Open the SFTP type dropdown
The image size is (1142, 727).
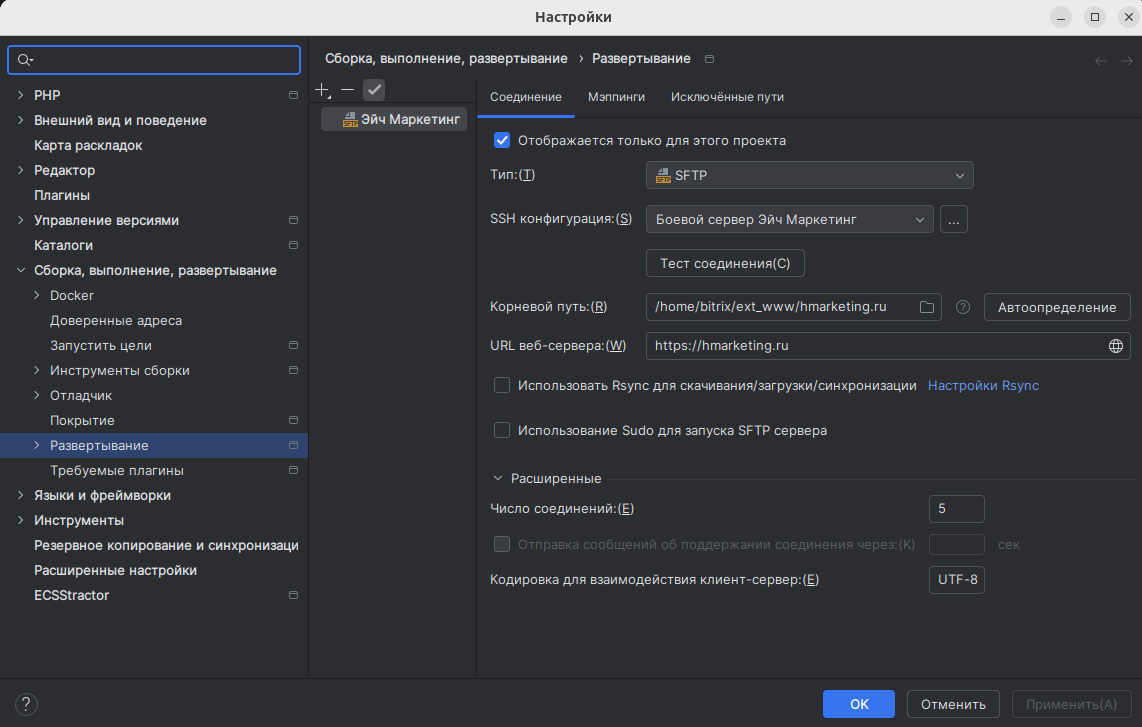(x=809, y=176)
